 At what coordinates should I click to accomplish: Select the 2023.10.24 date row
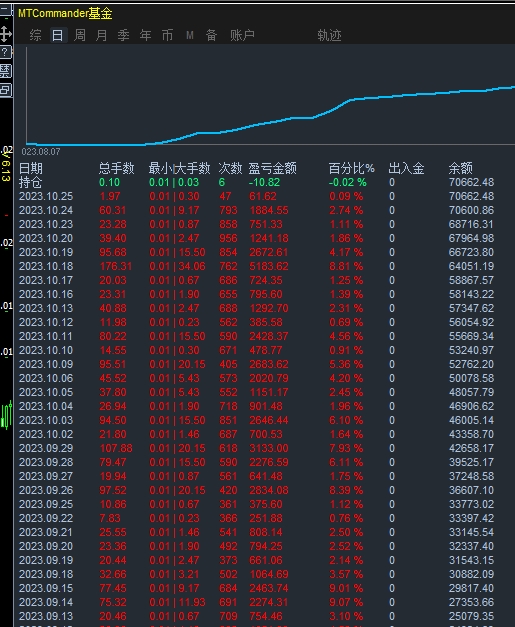click(46, 210)
